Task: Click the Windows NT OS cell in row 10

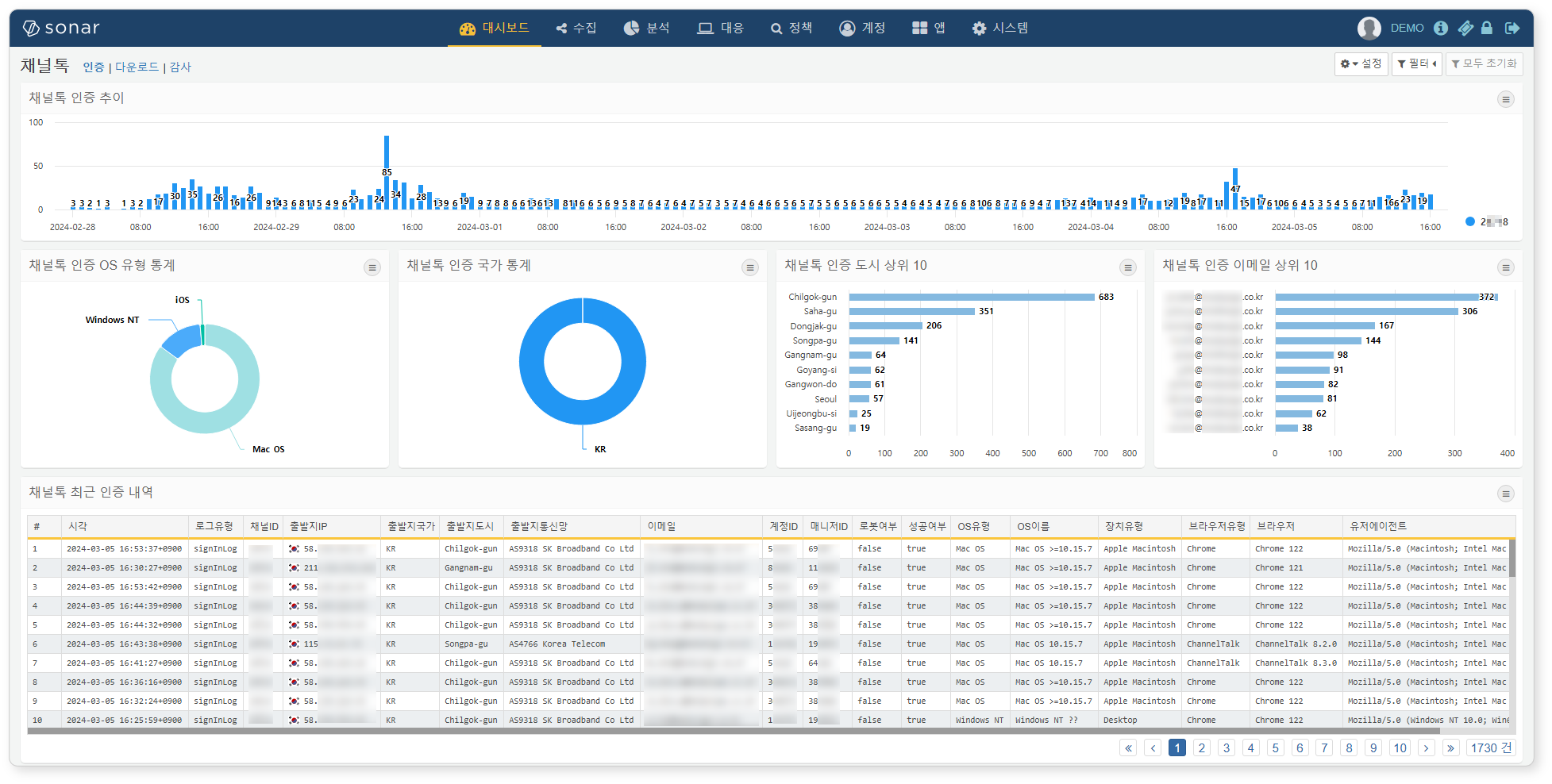Action: [980, 721]
